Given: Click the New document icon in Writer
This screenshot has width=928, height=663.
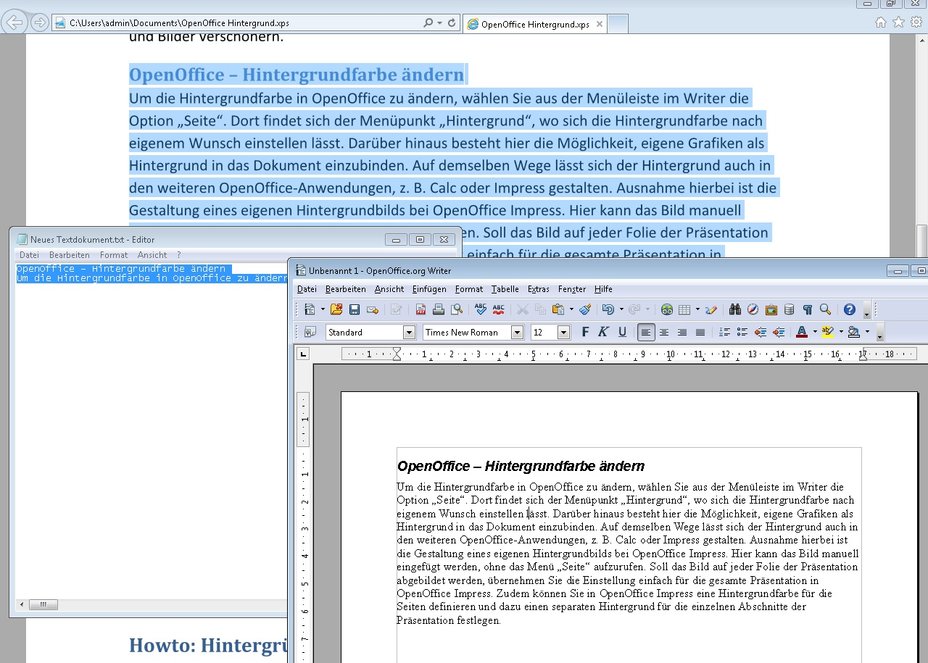Looking at the screenshot, I should (310, 309).
